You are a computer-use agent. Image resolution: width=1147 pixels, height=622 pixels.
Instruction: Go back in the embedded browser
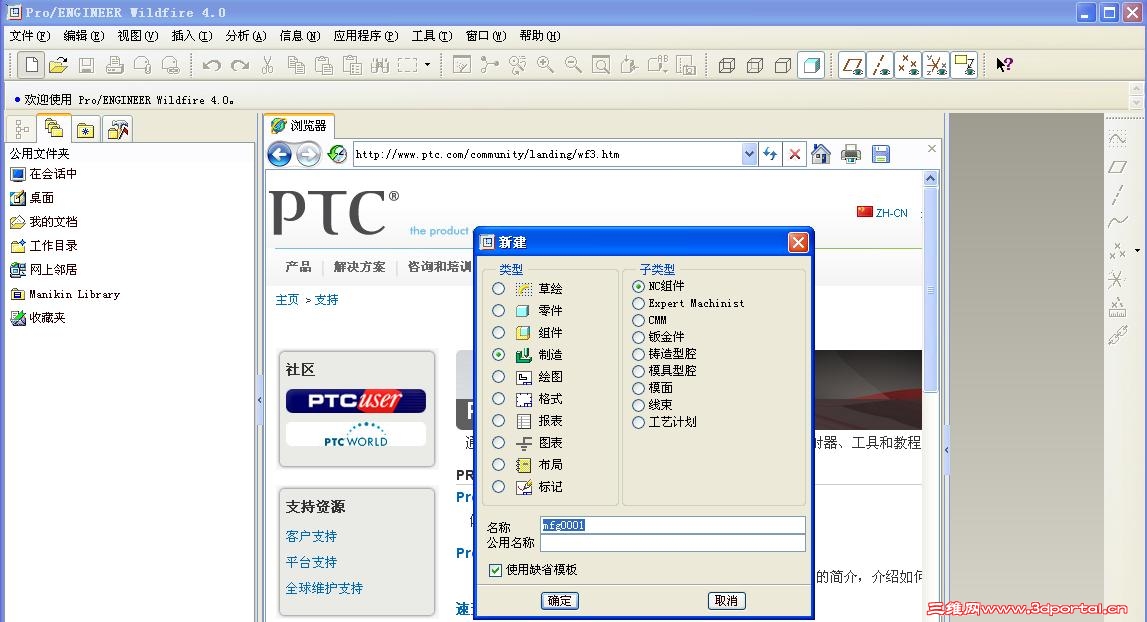pyautogui.click(x=279, y=154)
